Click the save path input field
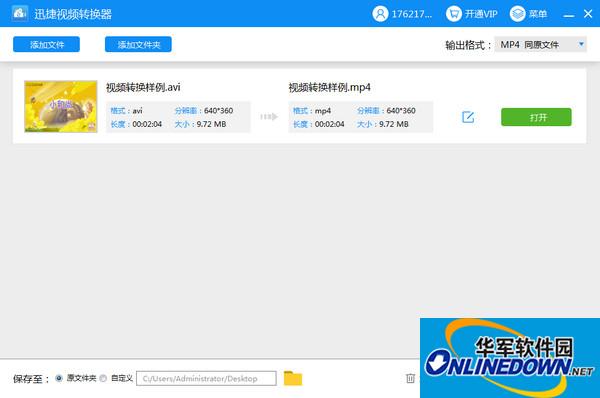600x398 pixels. click(206, 378)
